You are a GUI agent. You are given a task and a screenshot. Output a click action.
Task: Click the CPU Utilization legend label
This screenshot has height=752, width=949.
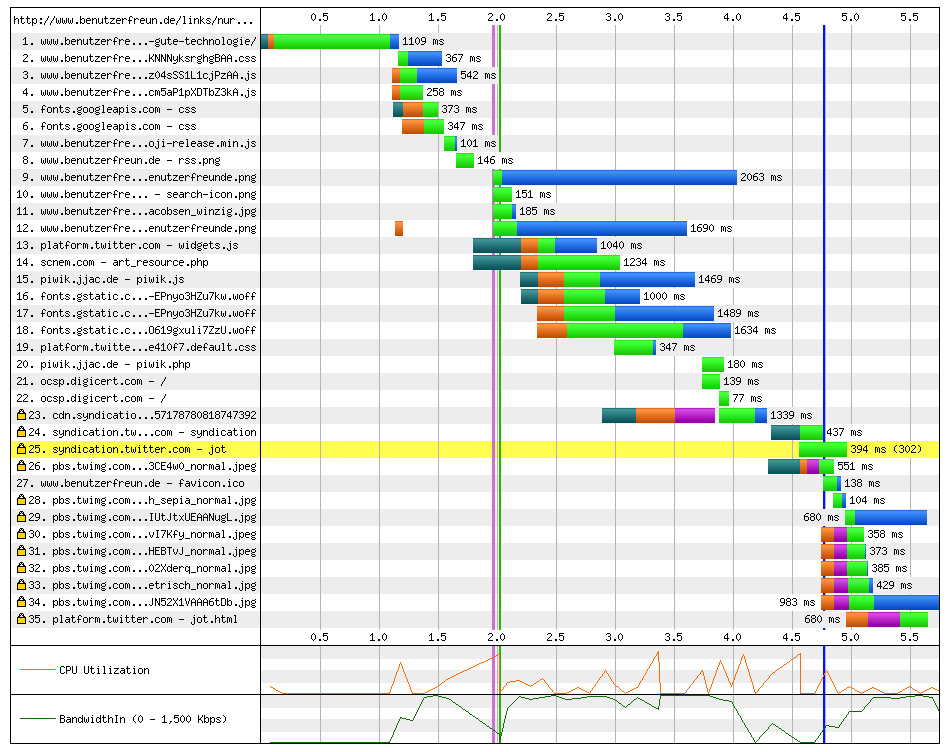[x=104, y=670]
